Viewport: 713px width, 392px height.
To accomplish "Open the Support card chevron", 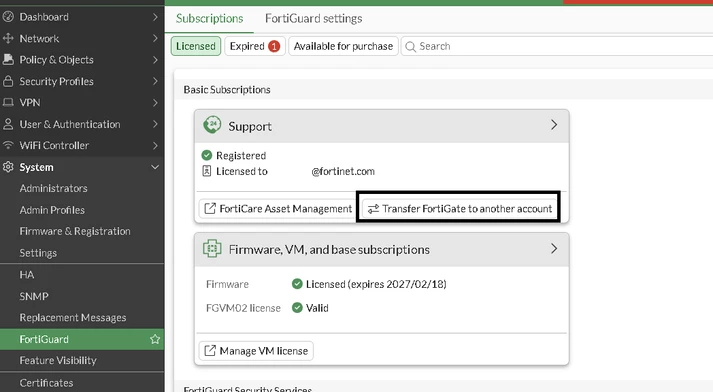I will pyautogui.click(x=553, y=125).
